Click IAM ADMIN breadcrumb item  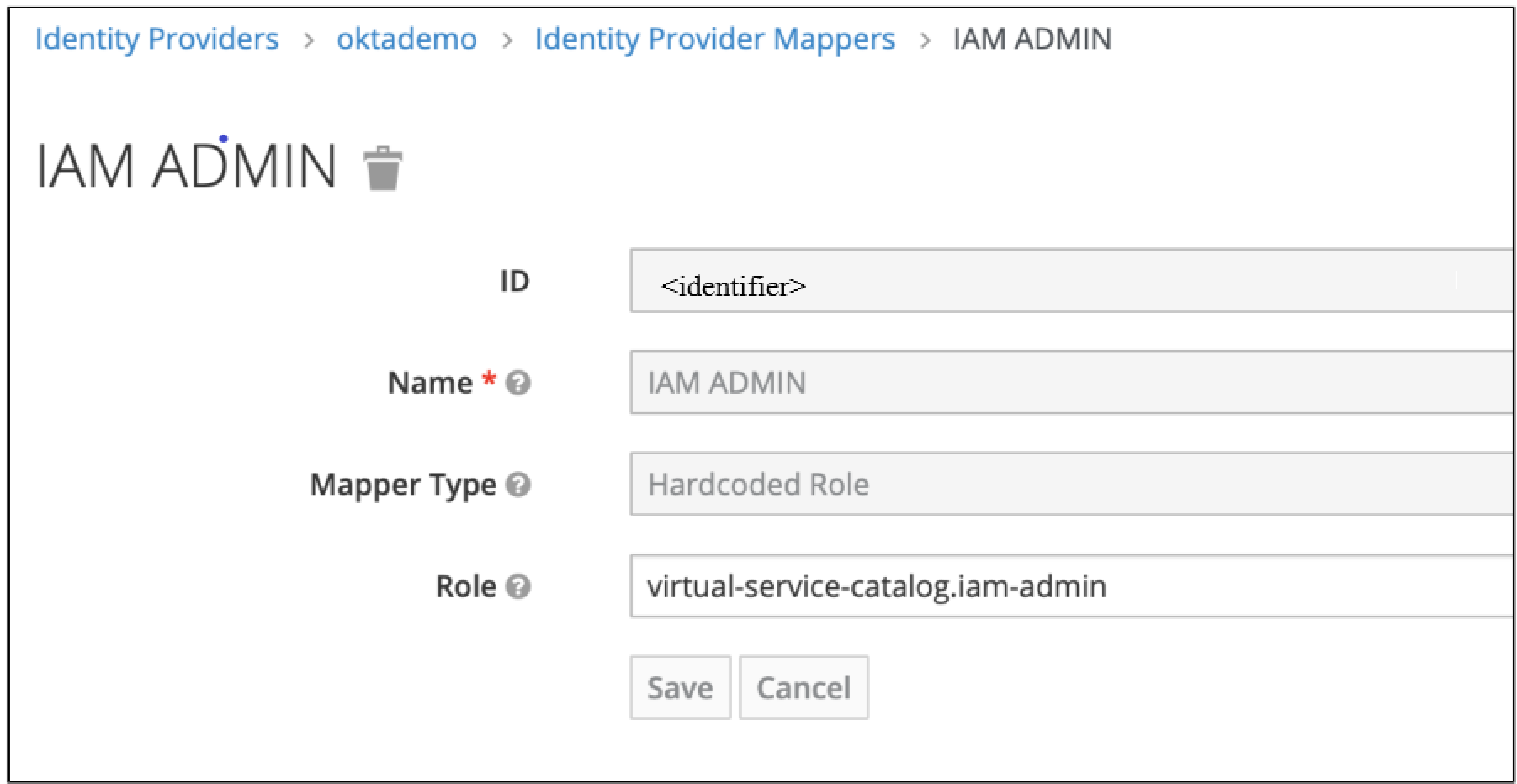(x=1032, y=40)
